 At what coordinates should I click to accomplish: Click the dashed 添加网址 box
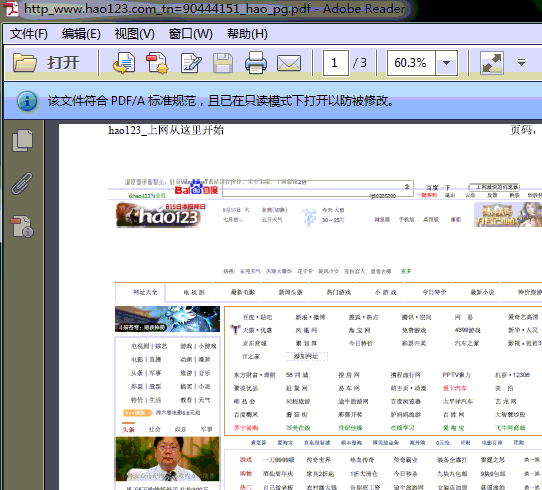[x=307, y=356]
